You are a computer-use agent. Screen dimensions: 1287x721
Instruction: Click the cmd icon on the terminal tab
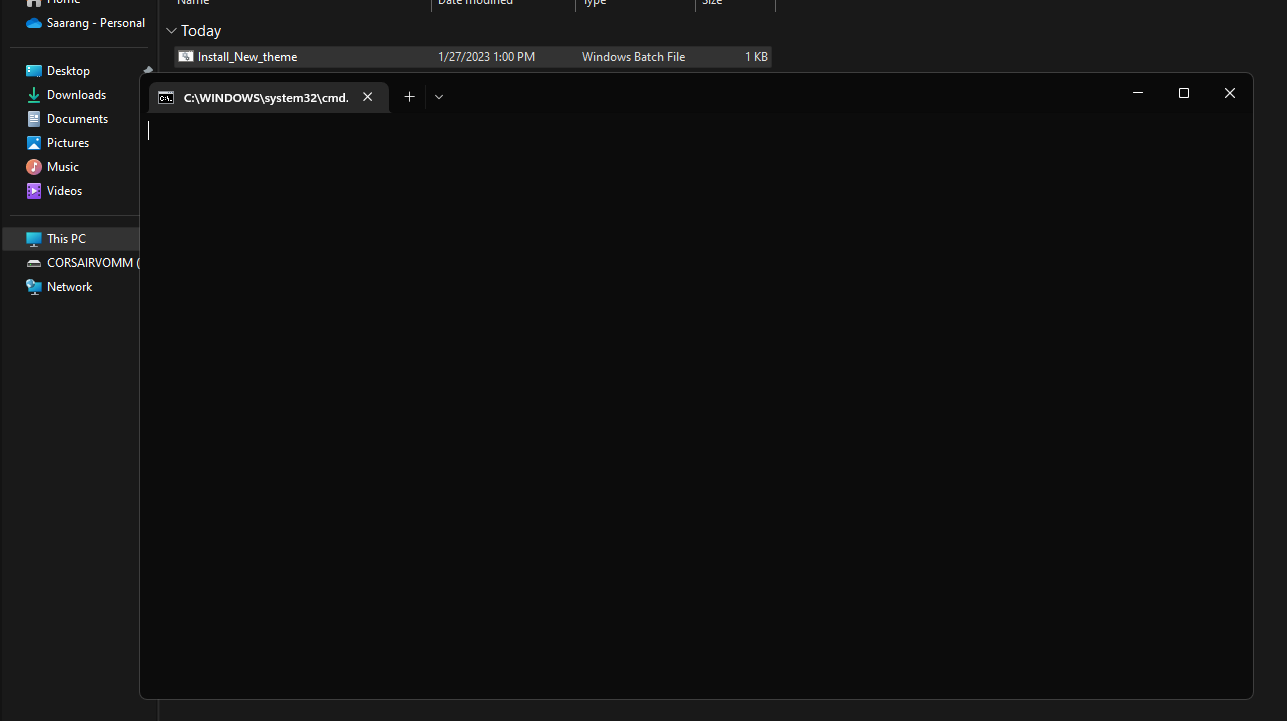coord(166,97)
